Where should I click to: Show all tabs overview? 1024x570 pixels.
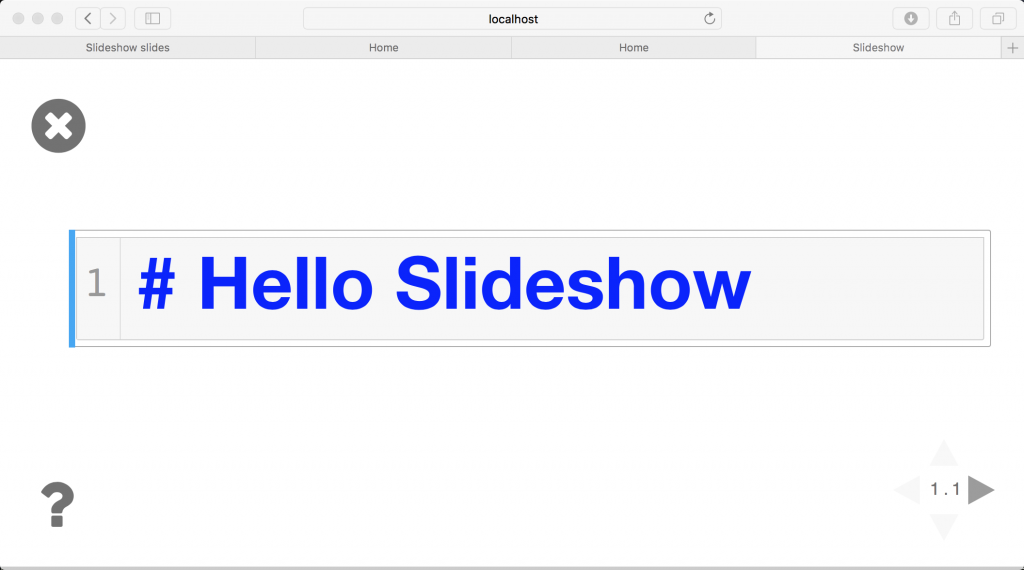pos(998,18)
